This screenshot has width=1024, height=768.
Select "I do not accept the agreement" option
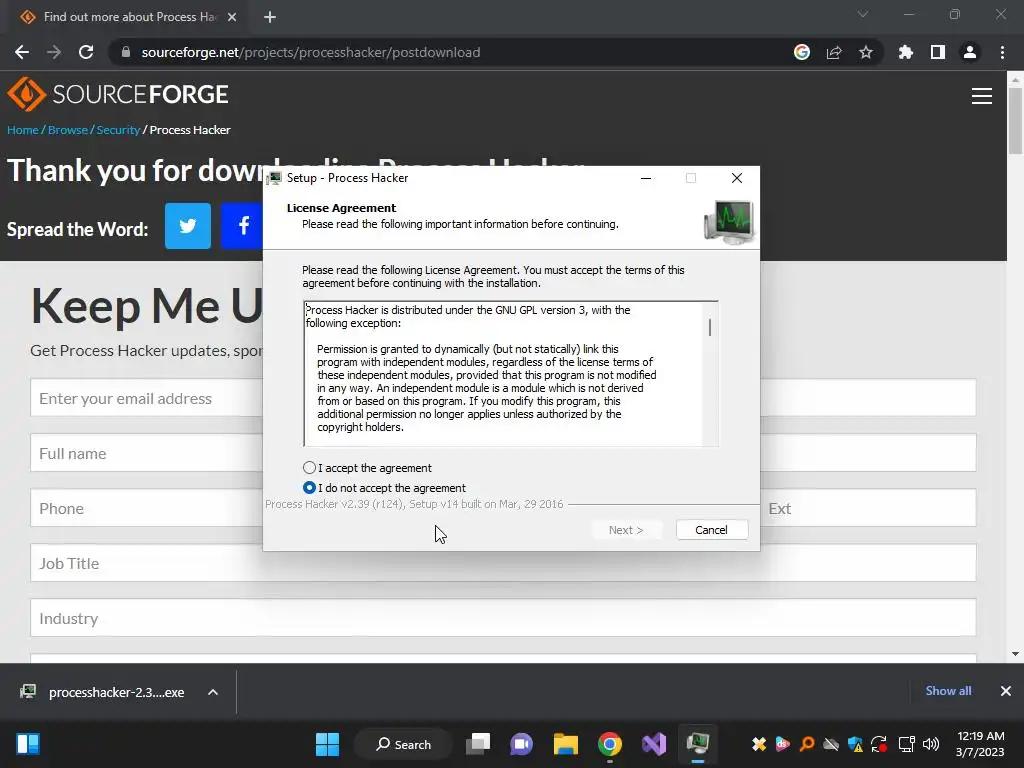[x=310, y=488]
